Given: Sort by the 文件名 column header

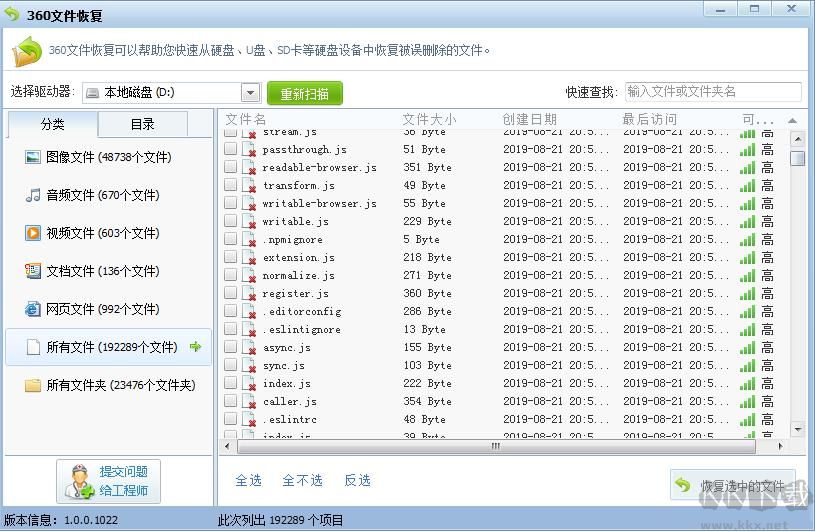Looking at the screenshot, I should [245, 119].
